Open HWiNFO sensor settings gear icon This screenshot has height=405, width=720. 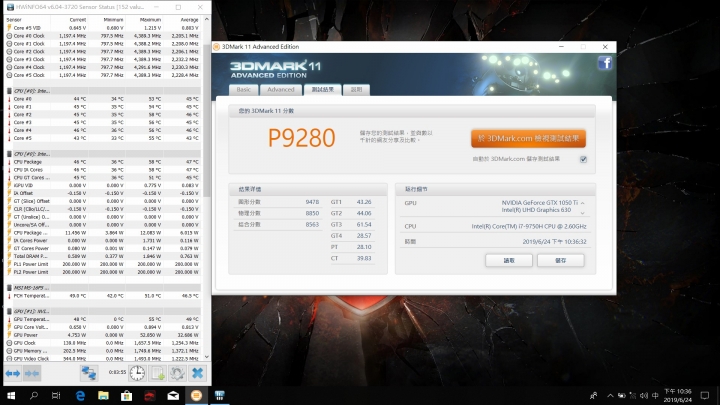pos(177,373)
